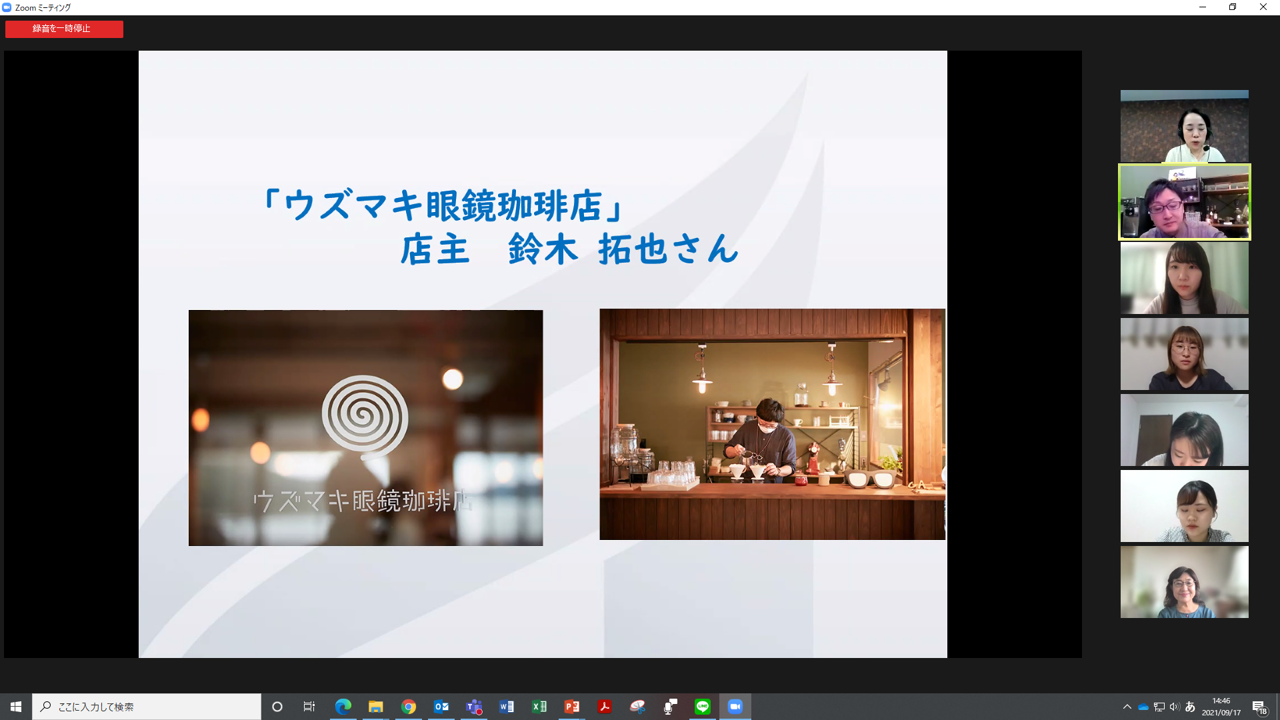
Task: Click the text 店主 鈴木 拓也さん
Action: pyautogui.click(x=569, y=248)
